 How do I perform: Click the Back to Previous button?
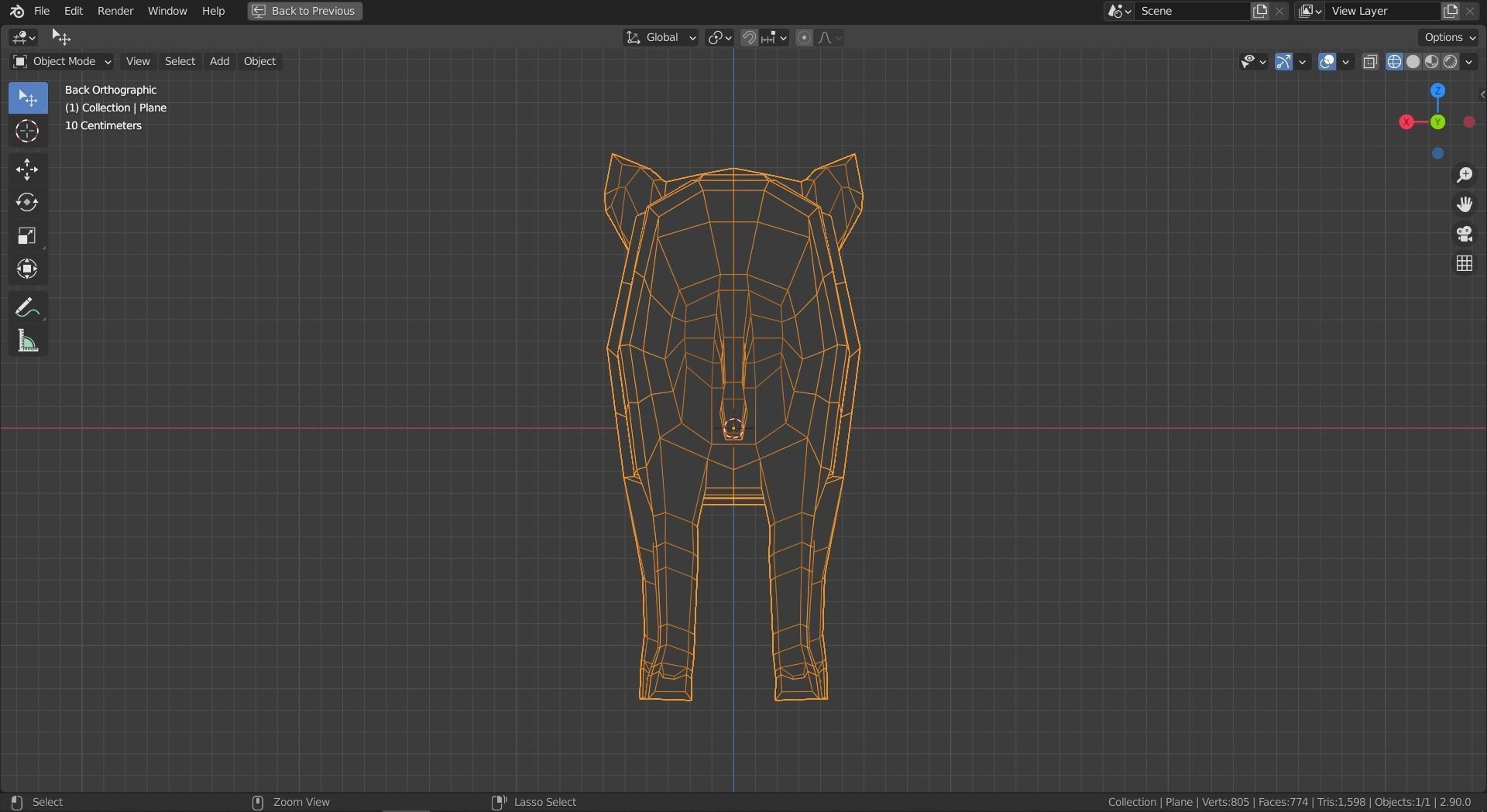coord(305,11)
